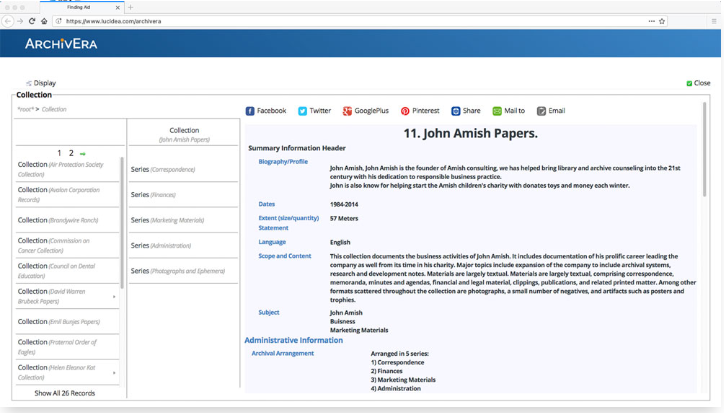
Task: Bookmark the page with the star icon
Action: 662,21
